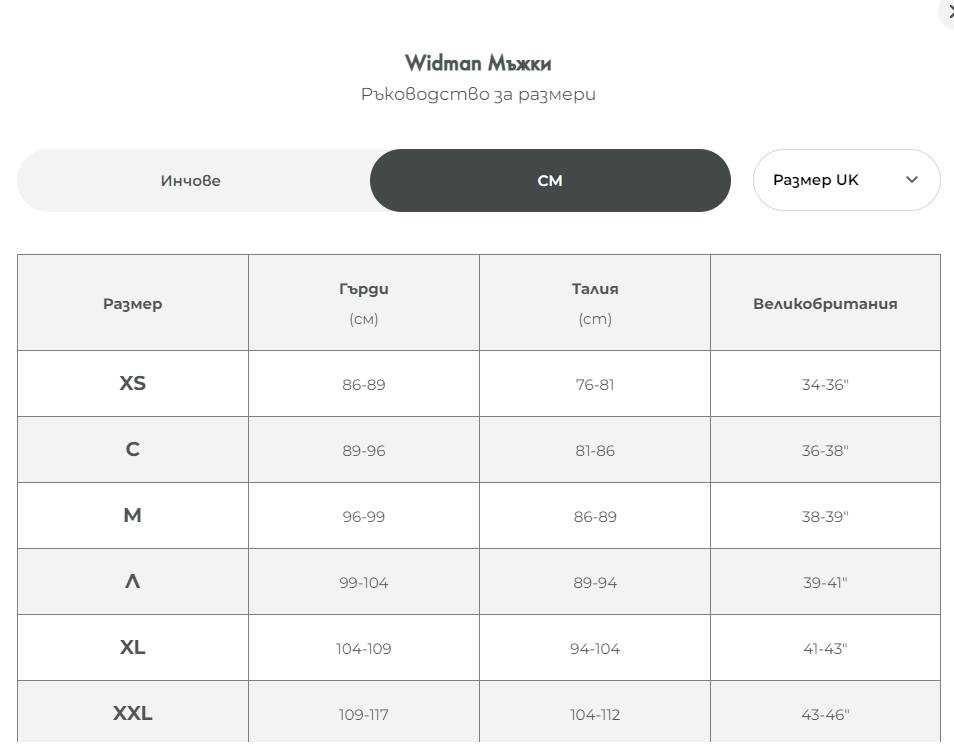Screen dimensions: 954x754
Task: Select the M size row
Action: point(479,515)
